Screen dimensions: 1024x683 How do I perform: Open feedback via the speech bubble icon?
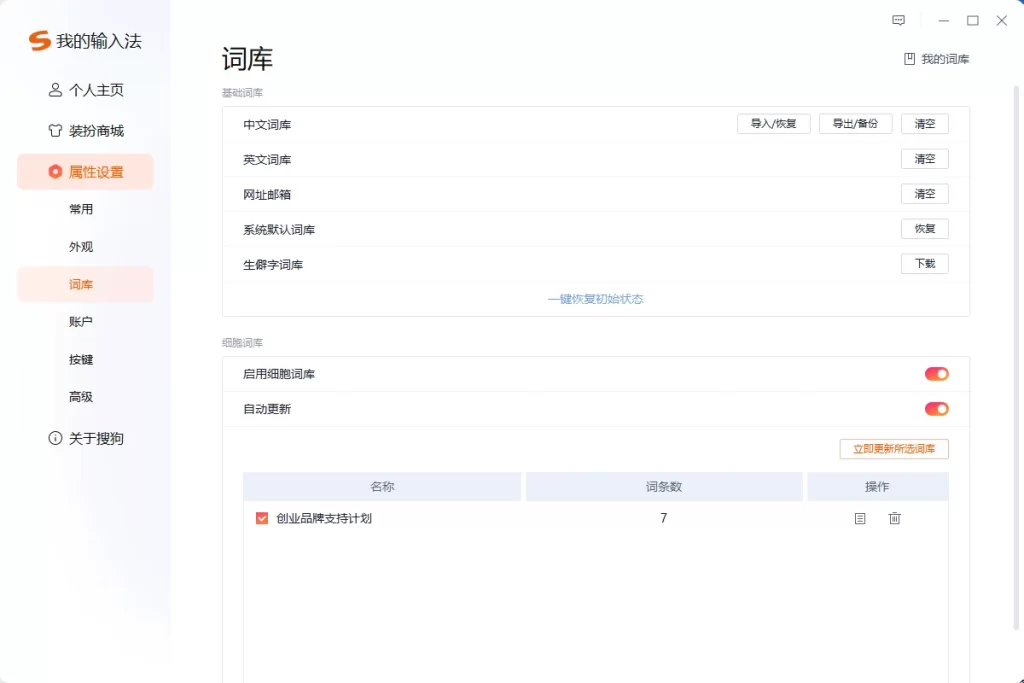tap(898, 20)
